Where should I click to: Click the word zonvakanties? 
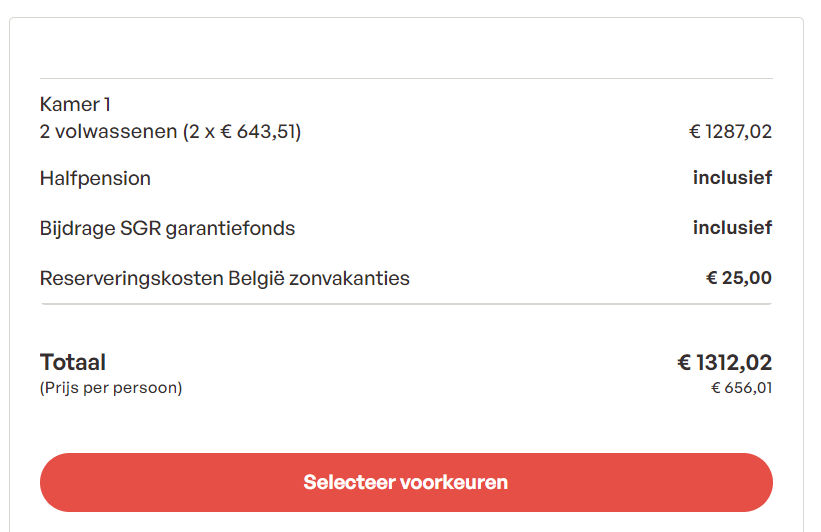[349, 278]
